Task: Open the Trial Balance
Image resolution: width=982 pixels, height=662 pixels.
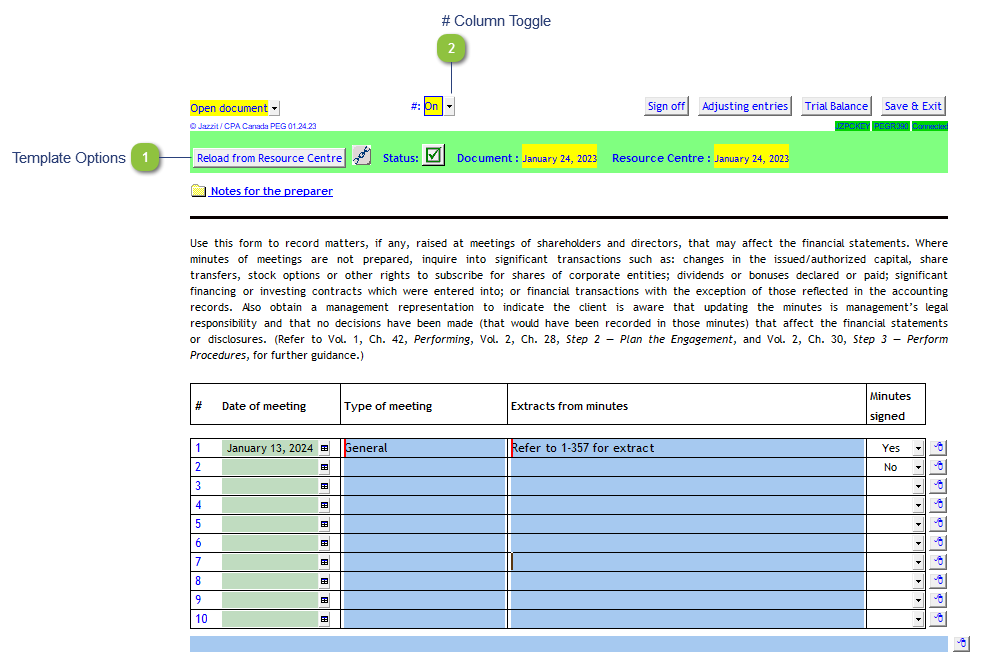Action: (836, 106)
